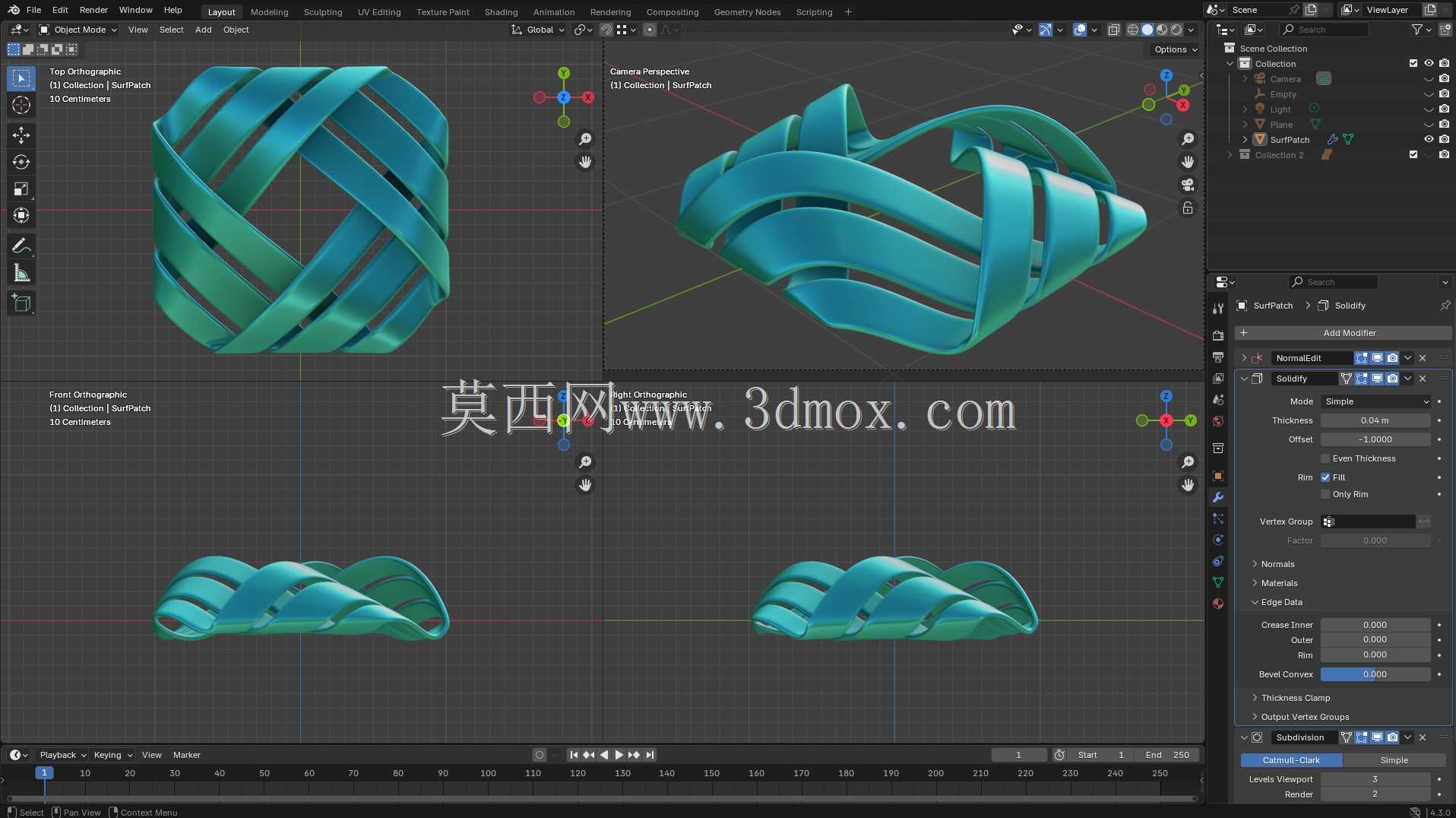Screen dimensions: 1456x818
Task: Adjust the Thickness value slider
Action: [x=1375, y=420]
